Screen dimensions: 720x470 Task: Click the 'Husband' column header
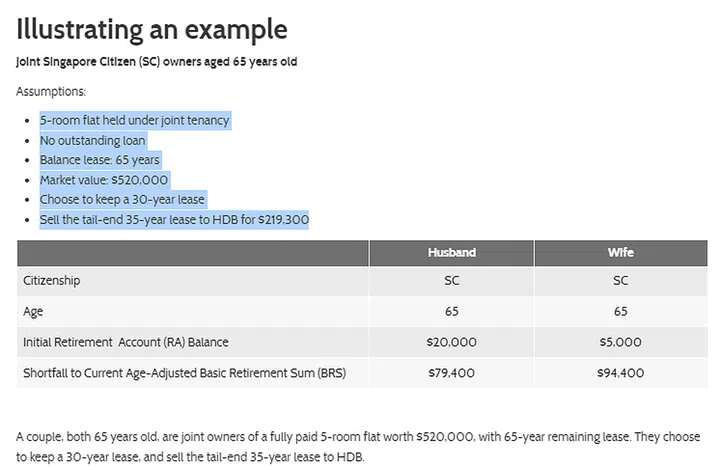451,253
